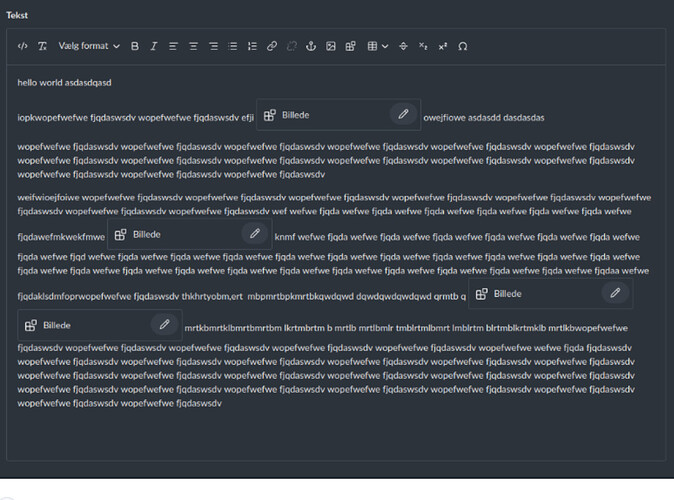Viewport: 674px width, 500px height.
Task: Insert a horizontal rule
Action: point(403,46)
